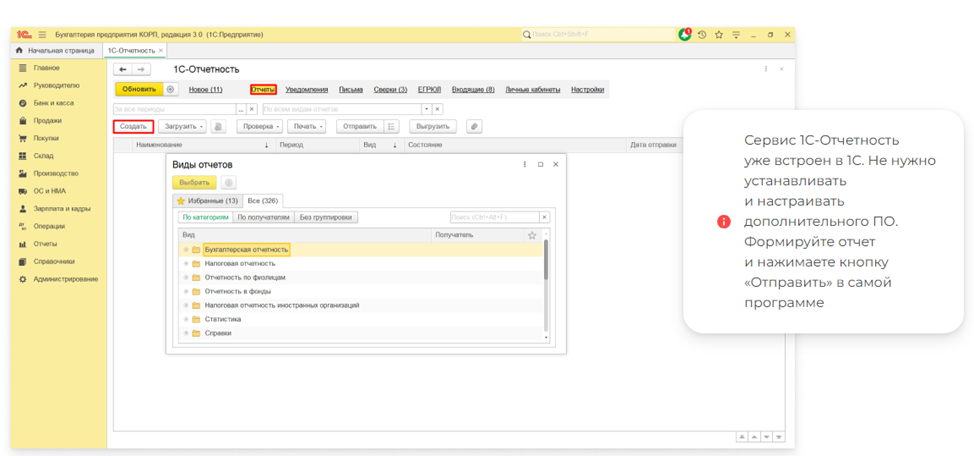Open period selection ellipsis button

241,109
